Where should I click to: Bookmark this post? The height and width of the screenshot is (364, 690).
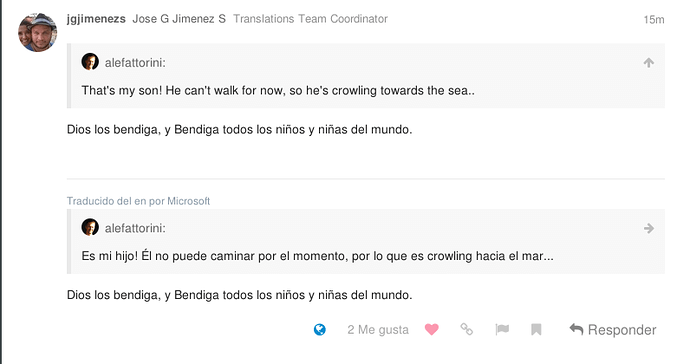(x=536, y=329)
